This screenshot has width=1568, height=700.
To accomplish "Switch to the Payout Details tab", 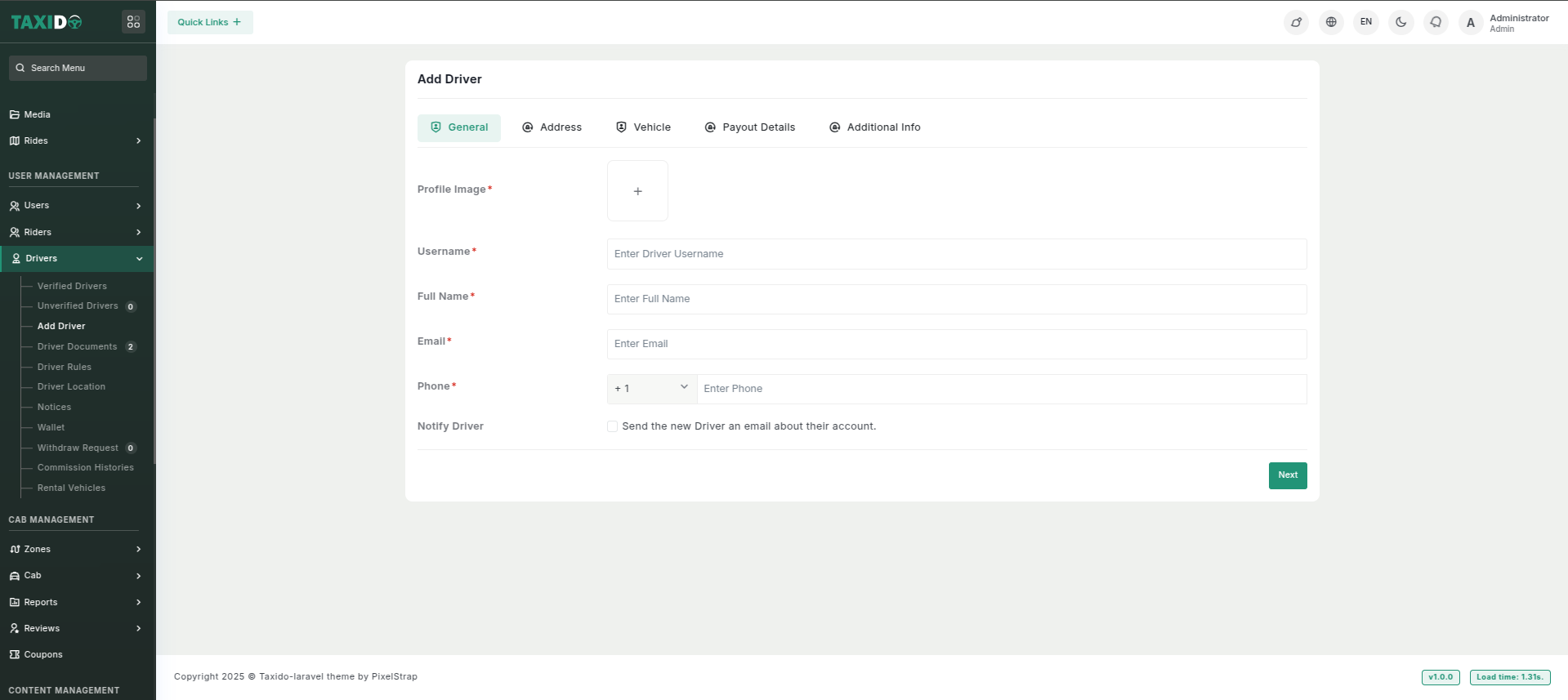I will click(x=749, y=127).
